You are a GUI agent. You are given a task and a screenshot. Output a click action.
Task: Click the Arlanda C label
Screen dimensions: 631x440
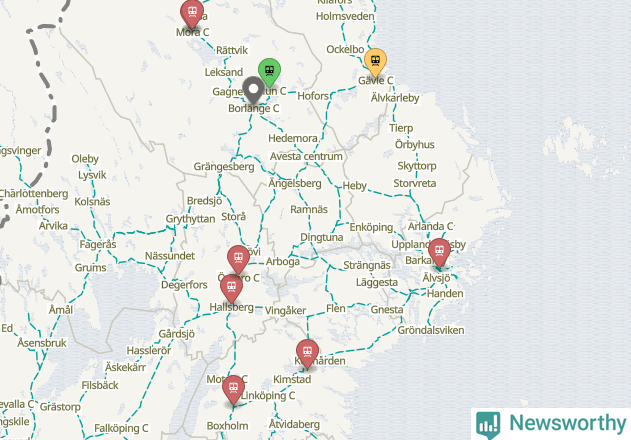(431, 226)
